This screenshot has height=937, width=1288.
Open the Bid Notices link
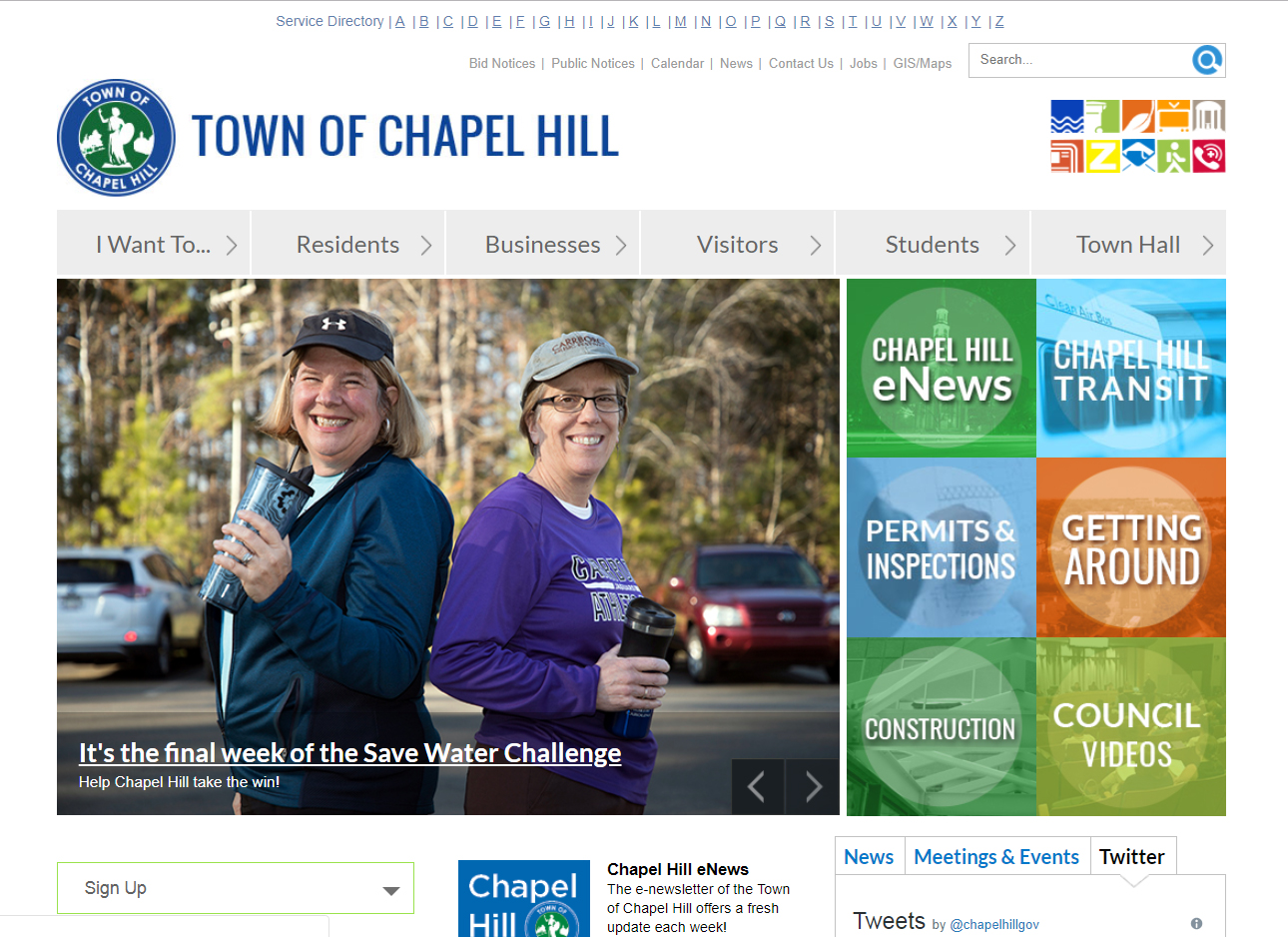(502, 63)
